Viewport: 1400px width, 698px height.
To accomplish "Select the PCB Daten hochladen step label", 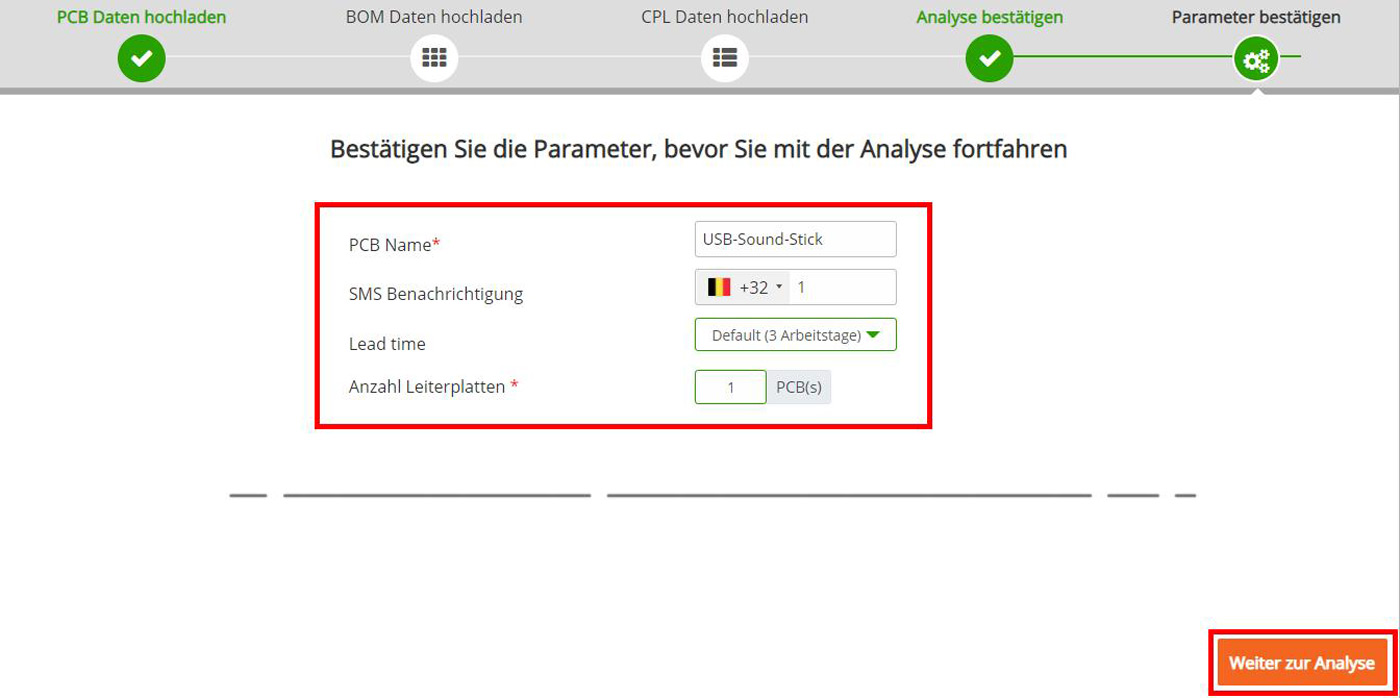I will click(141, 17).
